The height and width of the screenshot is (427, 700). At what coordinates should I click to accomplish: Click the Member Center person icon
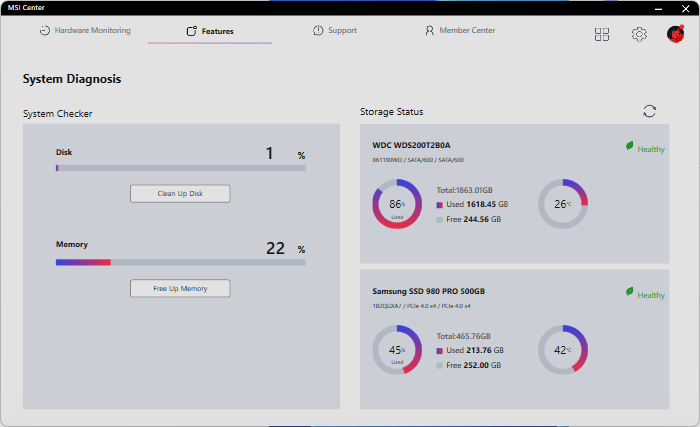(429, 30)
